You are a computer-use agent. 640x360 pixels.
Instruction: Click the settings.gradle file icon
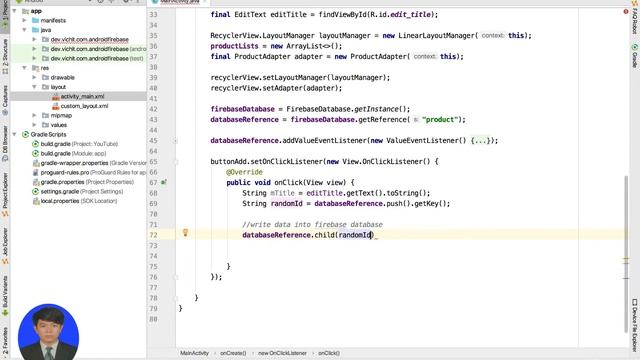(36, 191)
